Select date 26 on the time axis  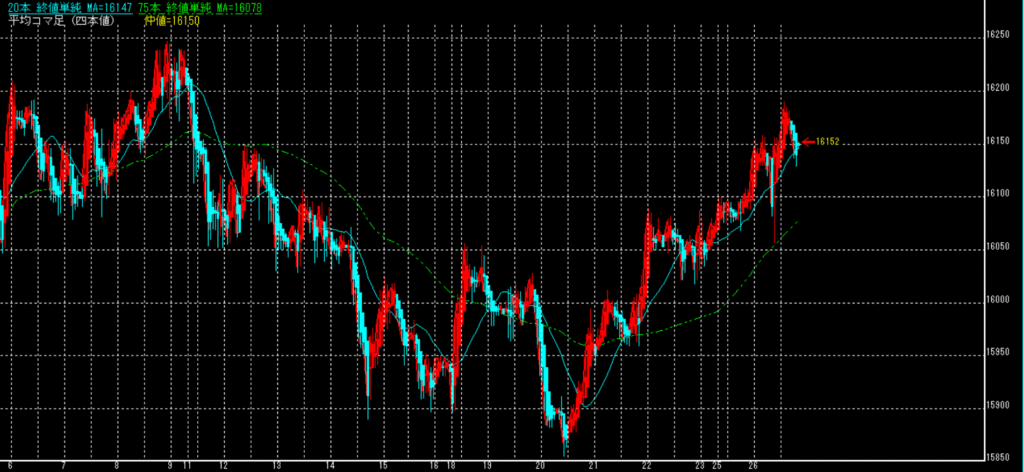pos(753,466)
